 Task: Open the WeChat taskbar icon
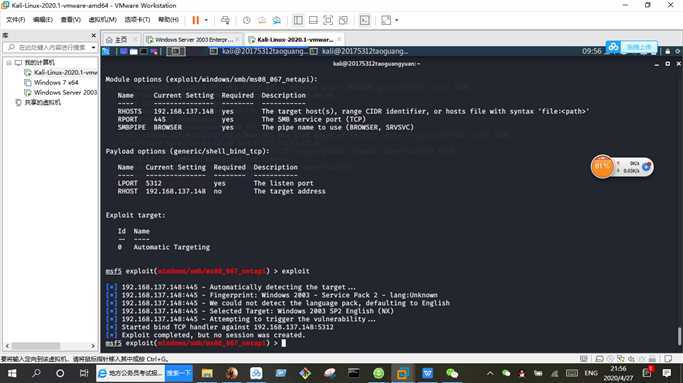pyautogui.click(x=452, y=373)
